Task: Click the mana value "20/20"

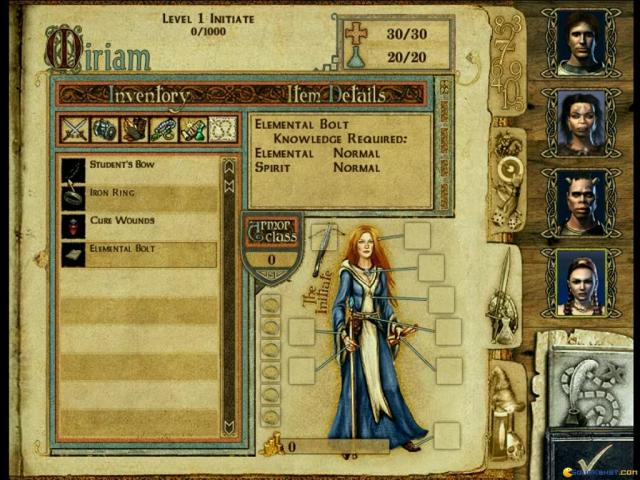Action: (x=407, y=57)
